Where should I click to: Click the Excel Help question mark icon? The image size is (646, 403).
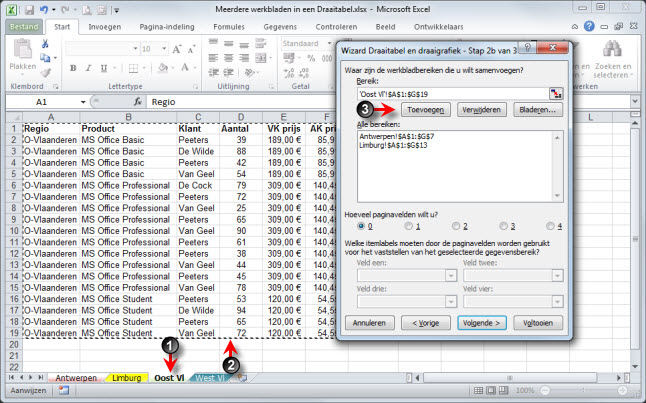tap(589, 26)
